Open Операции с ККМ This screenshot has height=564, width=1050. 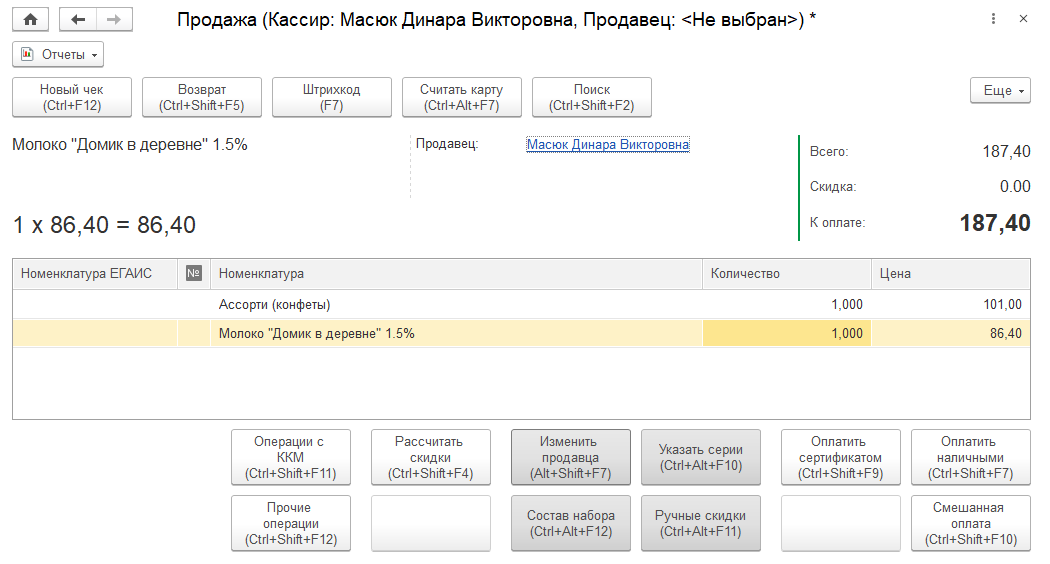(x=291, y=457)
